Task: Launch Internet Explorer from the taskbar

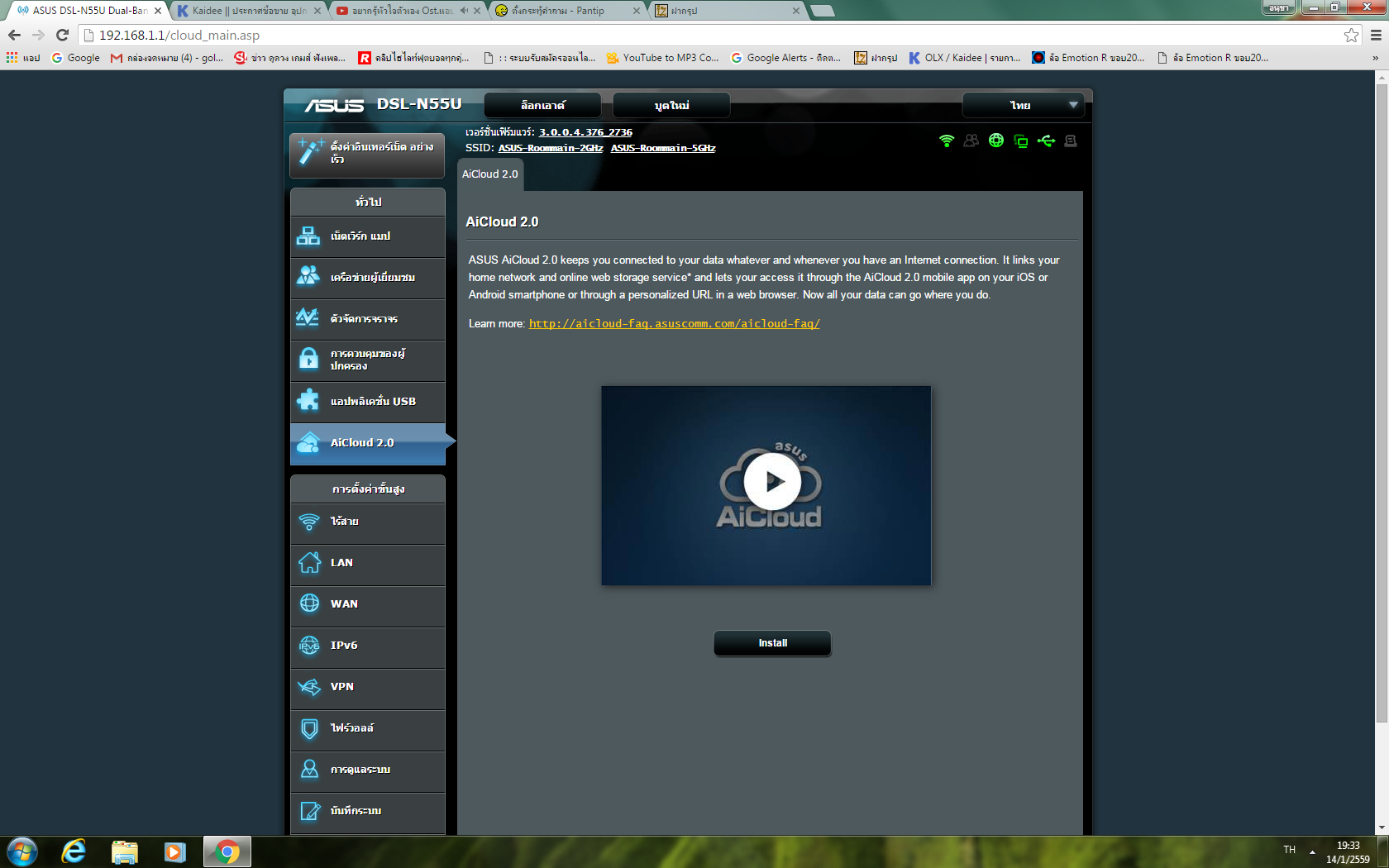Action: pyautogui.click(x=74, y=851)
